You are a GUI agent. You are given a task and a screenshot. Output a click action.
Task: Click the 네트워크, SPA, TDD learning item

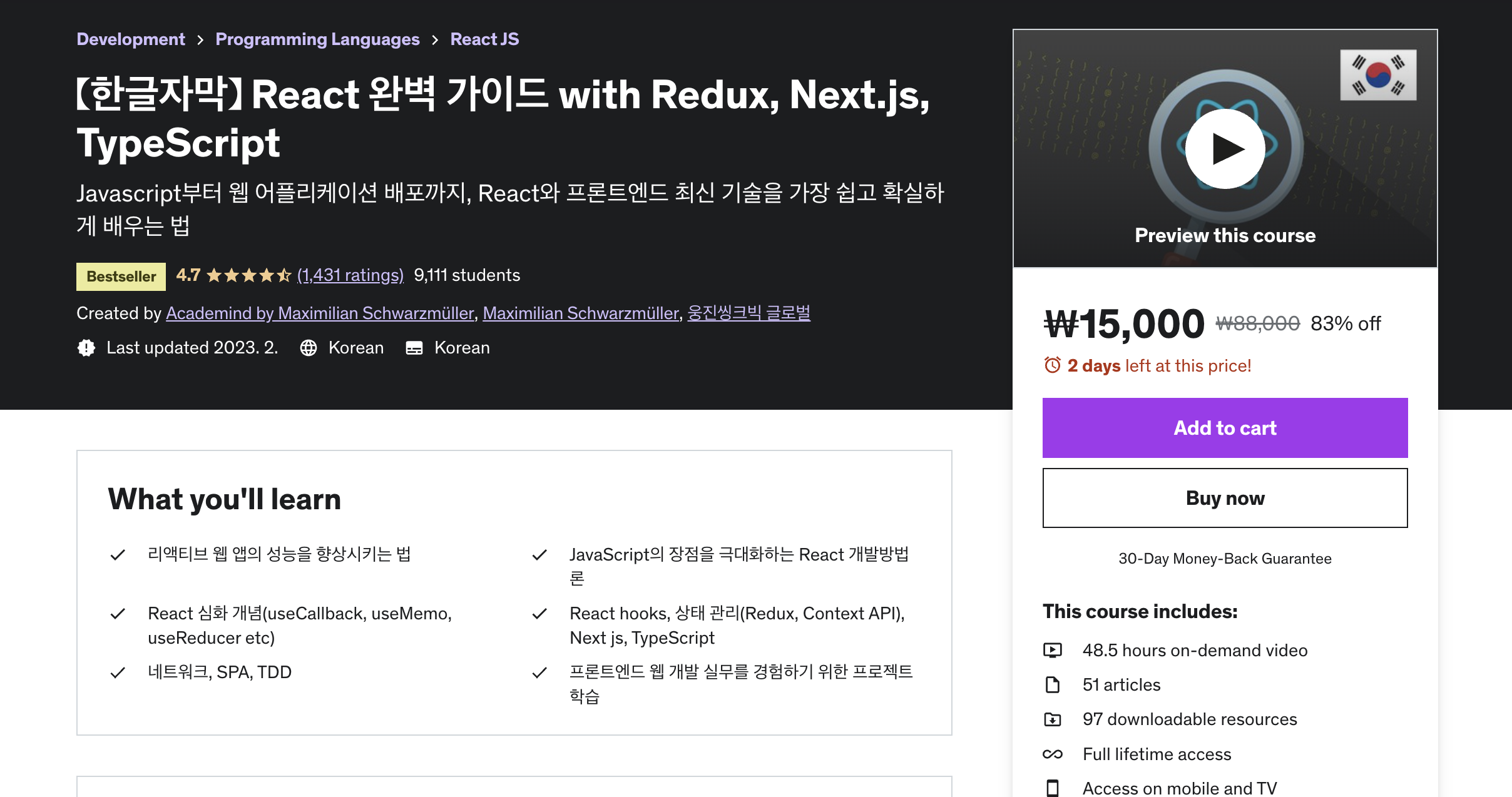[220, 673]
